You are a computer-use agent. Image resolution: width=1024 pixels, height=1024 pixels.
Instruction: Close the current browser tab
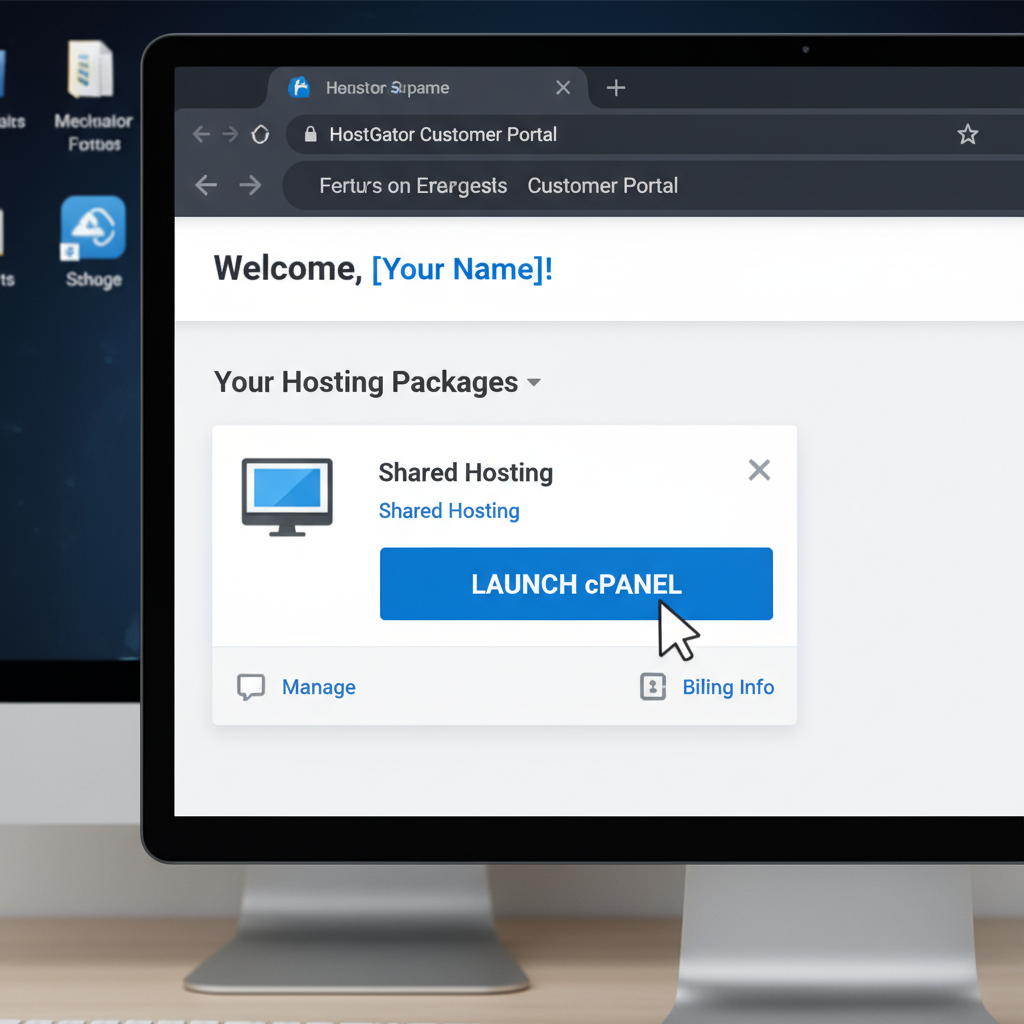[x=562, y=88]
